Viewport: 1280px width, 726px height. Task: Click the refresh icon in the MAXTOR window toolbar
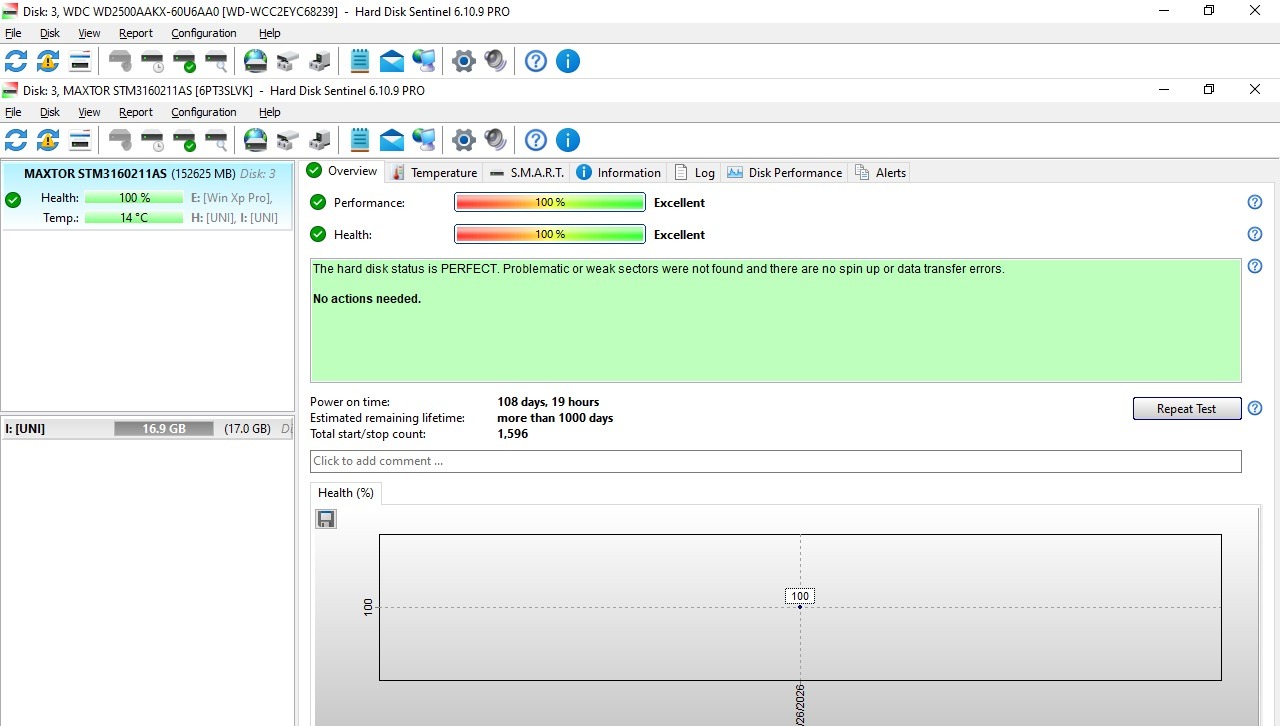16,140
